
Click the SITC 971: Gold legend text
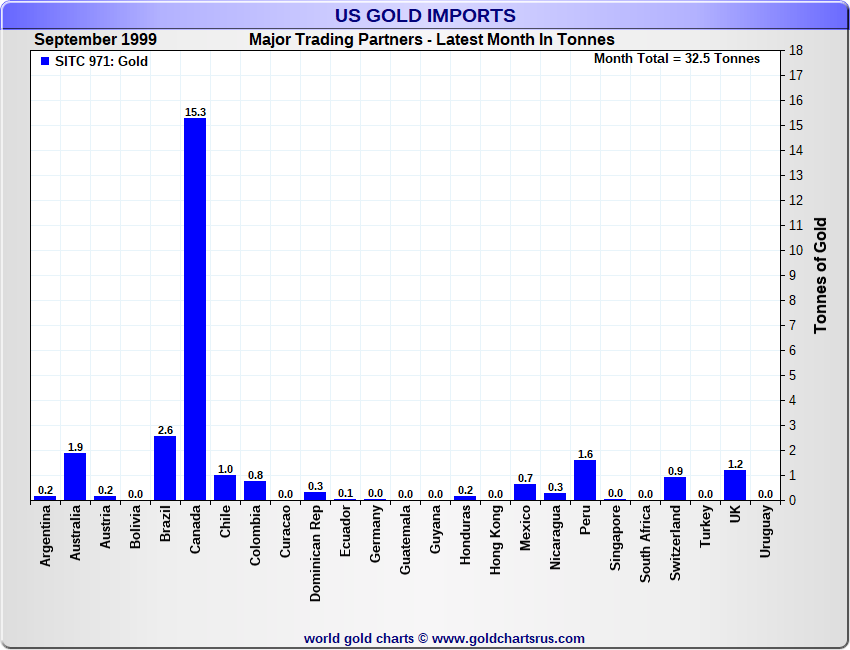click(101, 61)
